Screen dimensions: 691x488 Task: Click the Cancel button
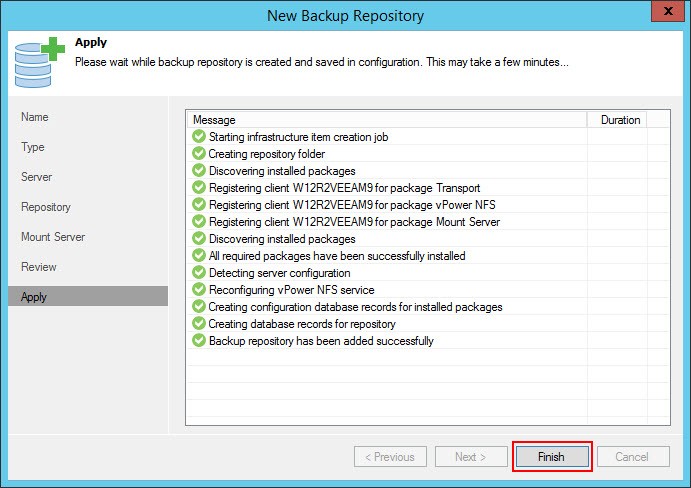pyautogui.click(x=633, y=457)
